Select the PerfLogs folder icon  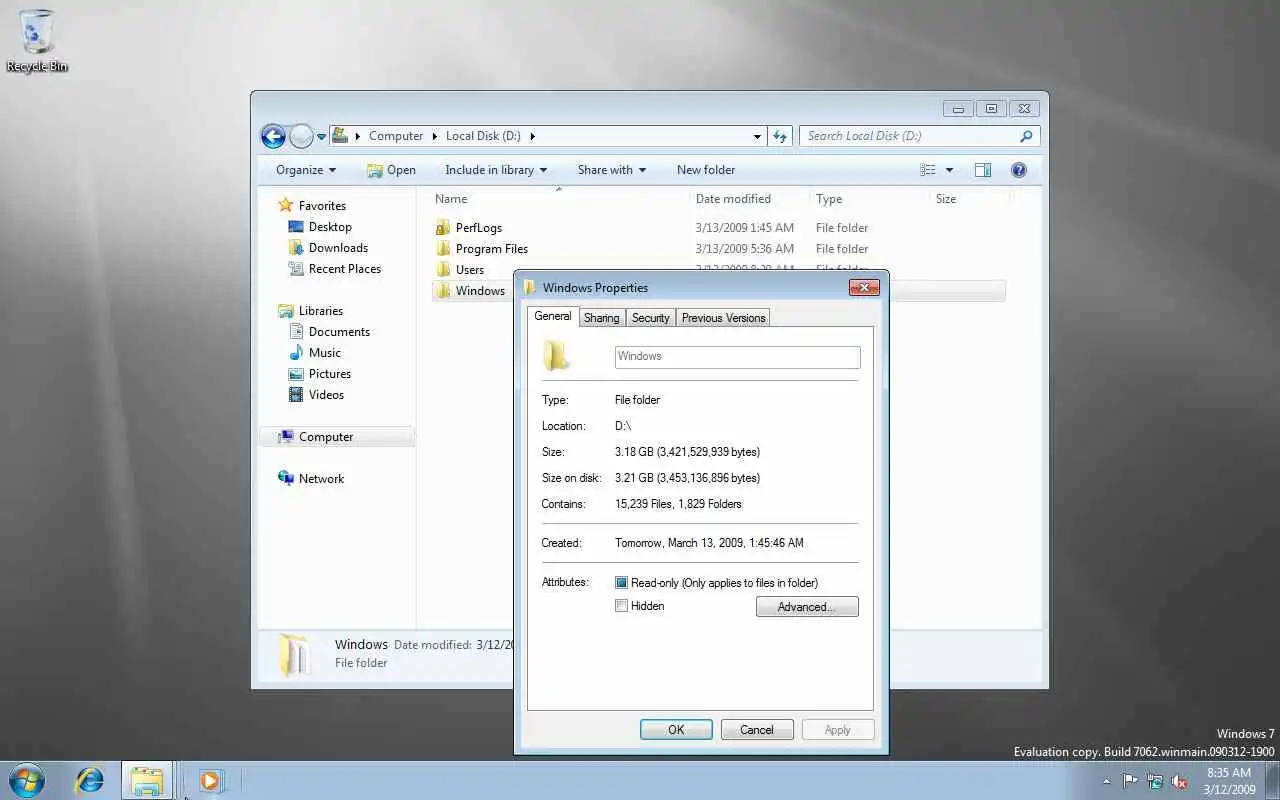click(x=443, y=228)
